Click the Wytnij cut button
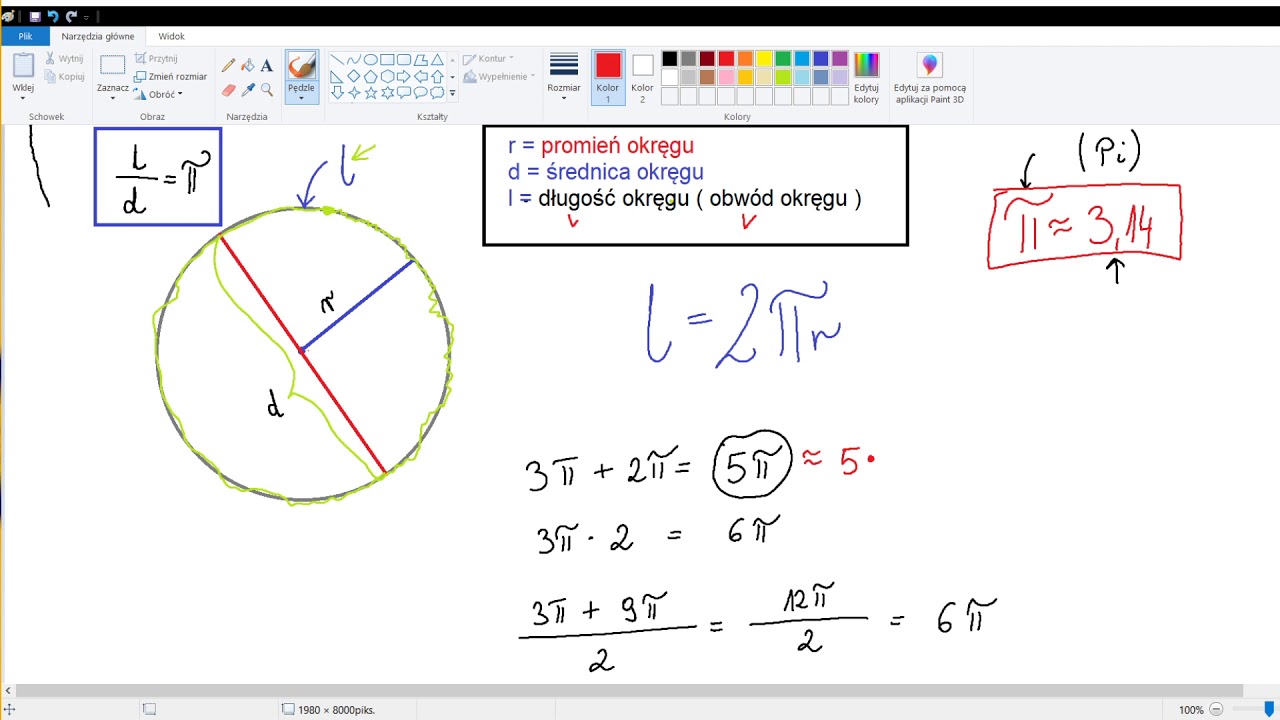 tap(63, 59)
